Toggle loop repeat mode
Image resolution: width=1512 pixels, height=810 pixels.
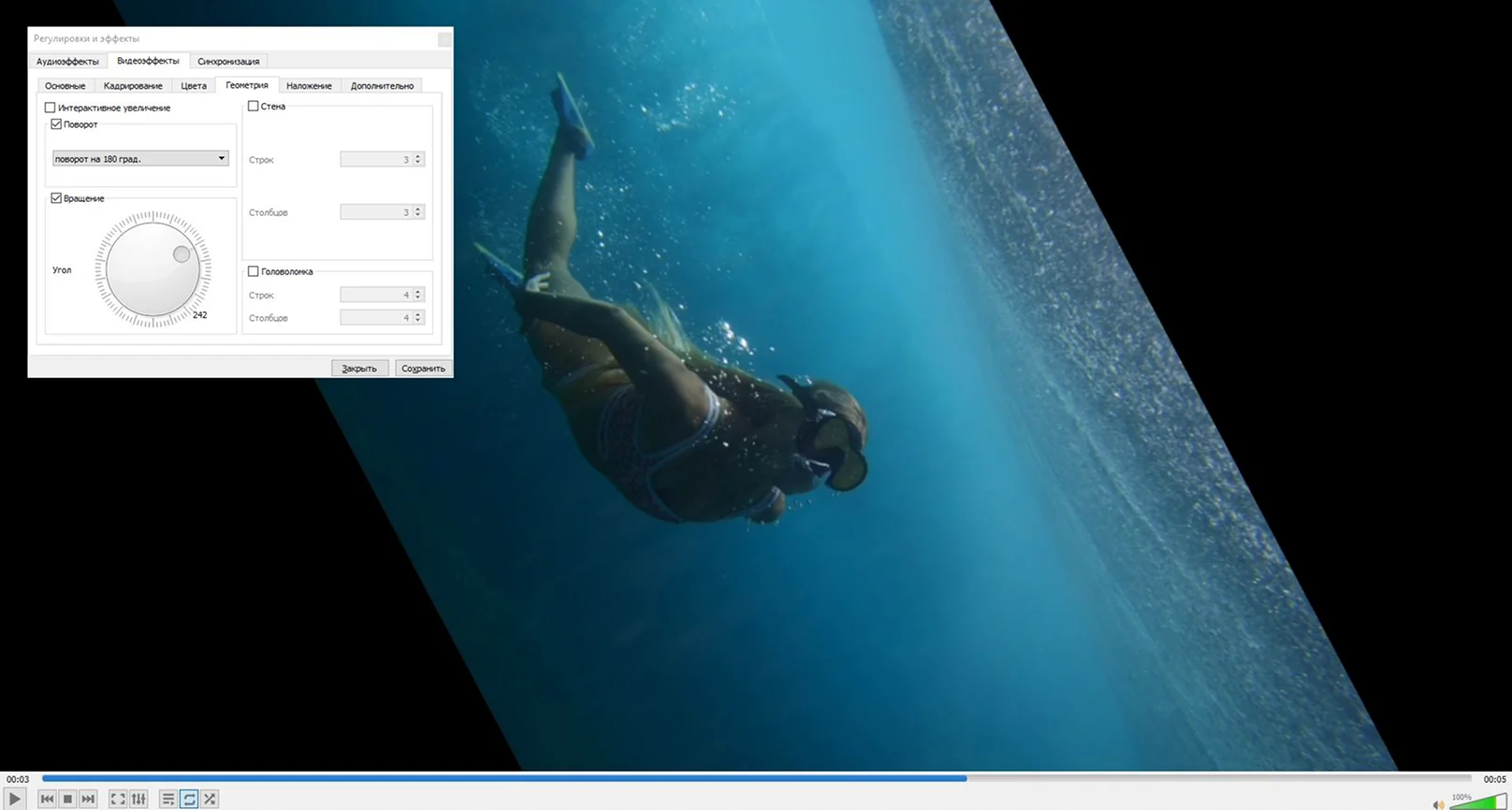tap(189, 799)
